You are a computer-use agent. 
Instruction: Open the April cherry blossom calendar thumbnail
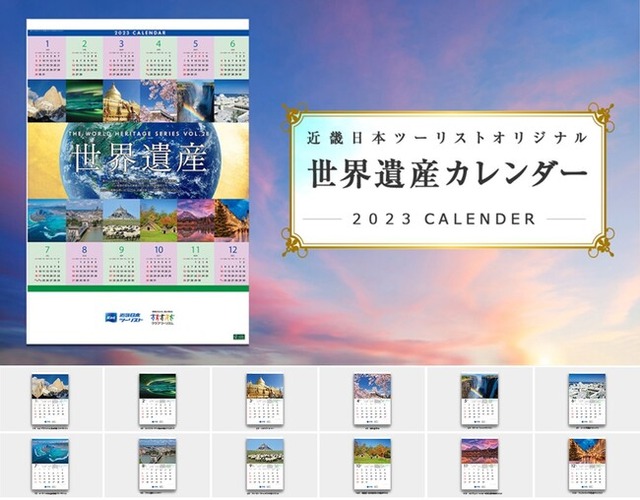point(372,400)
